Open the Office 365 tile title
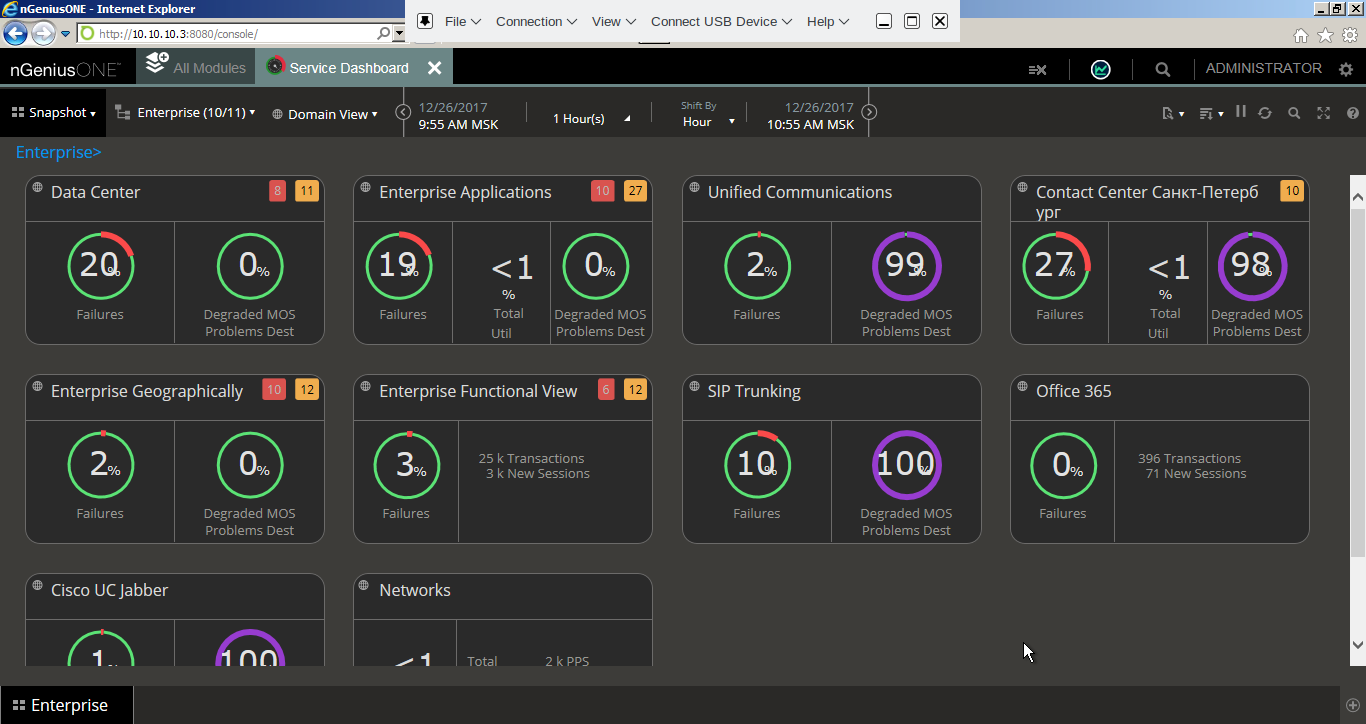 point(1073,391)
